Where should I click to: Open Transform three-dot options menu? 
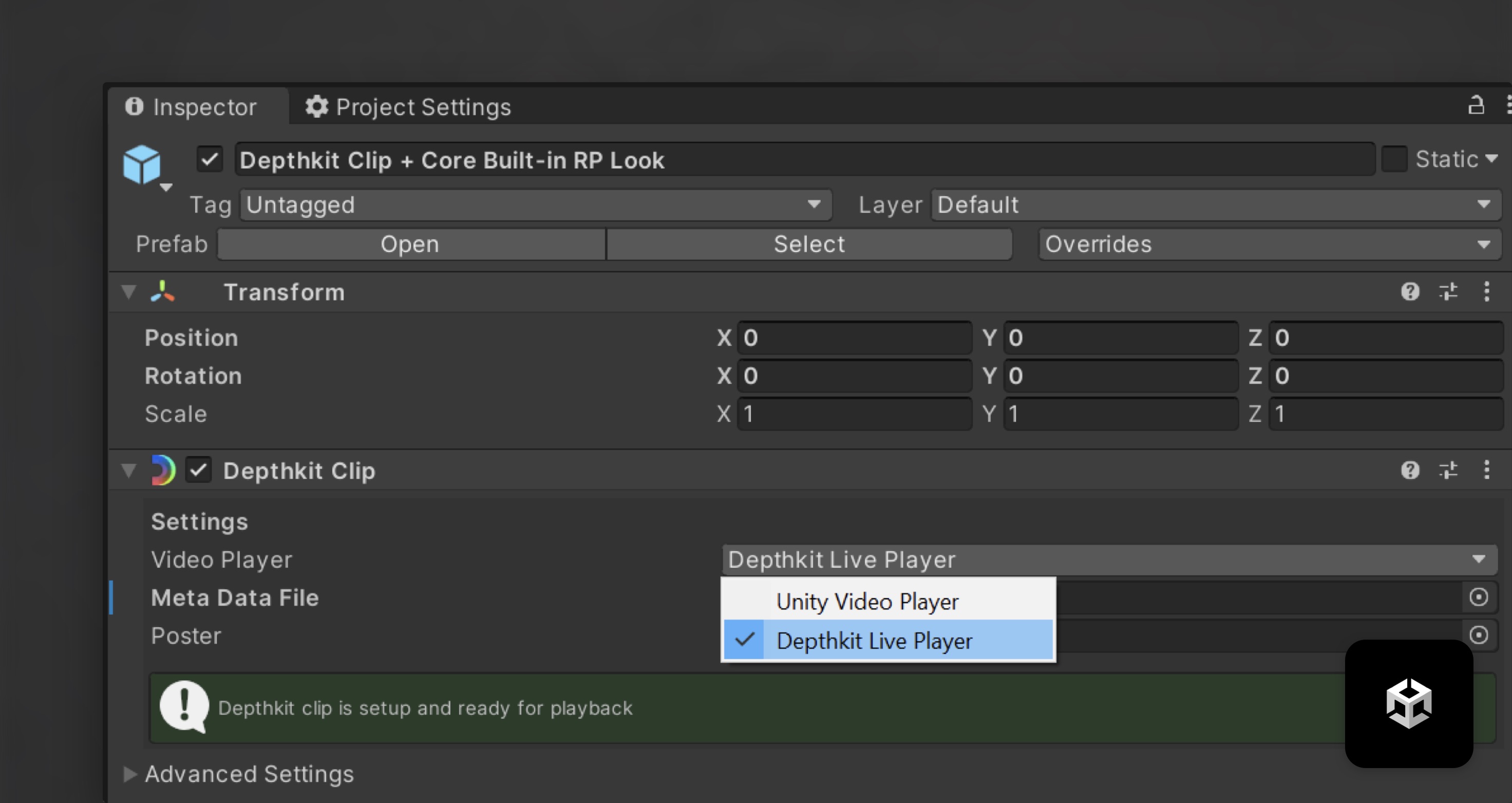click(1486, 292)
